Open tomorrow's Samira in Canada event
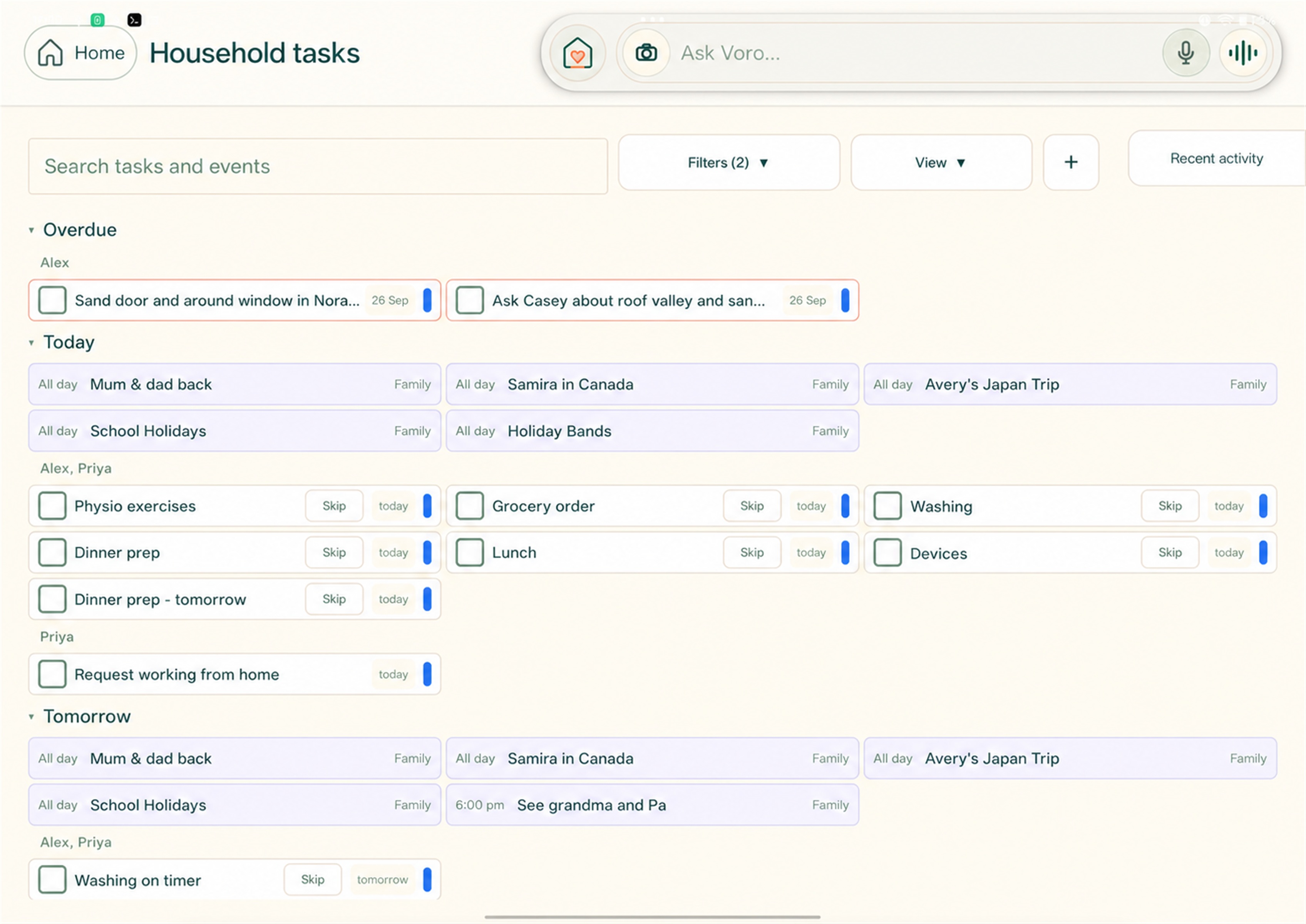 click(x=652, y=758)
